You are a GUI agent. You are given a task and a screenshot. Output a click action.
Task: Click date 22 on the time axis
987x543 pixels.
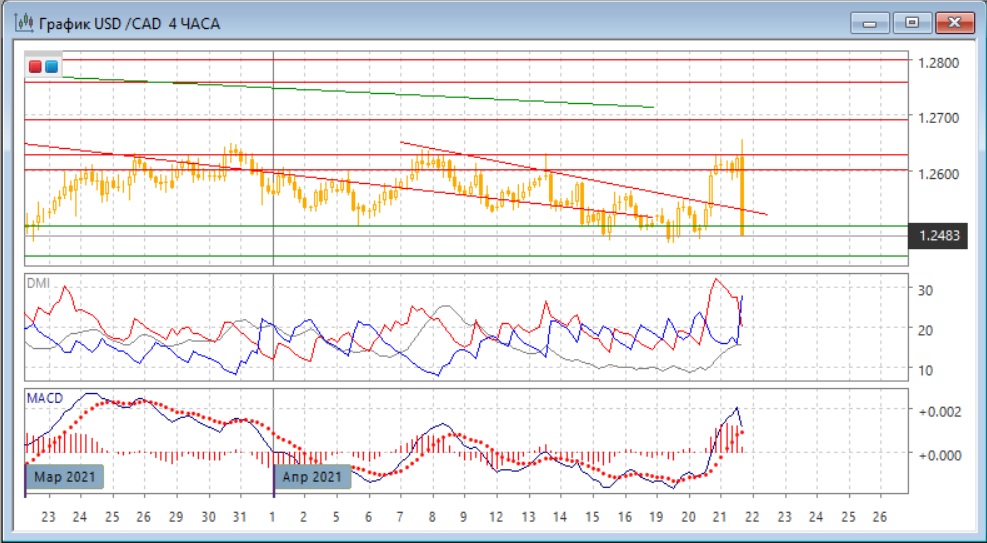752,518
